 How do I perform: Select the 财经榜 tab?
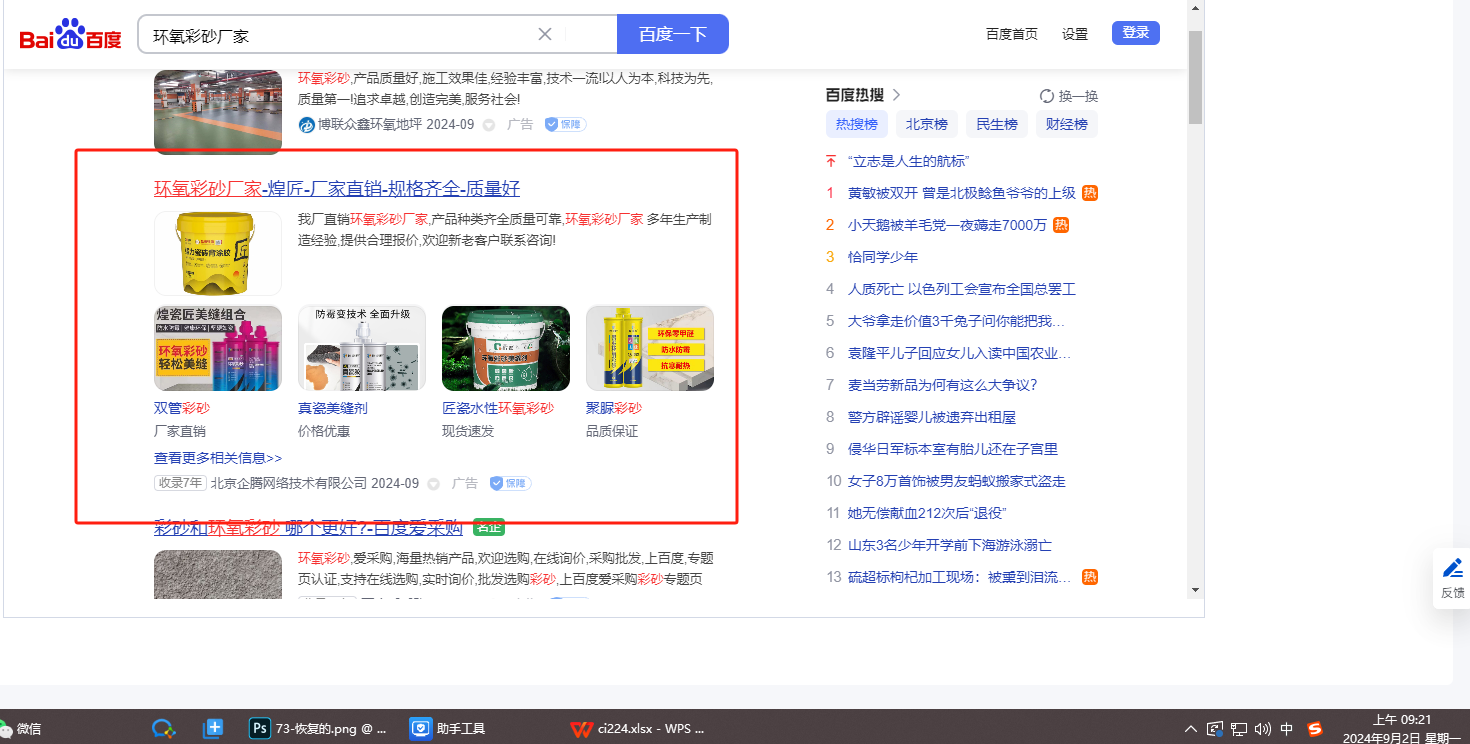pos(1066,124)
